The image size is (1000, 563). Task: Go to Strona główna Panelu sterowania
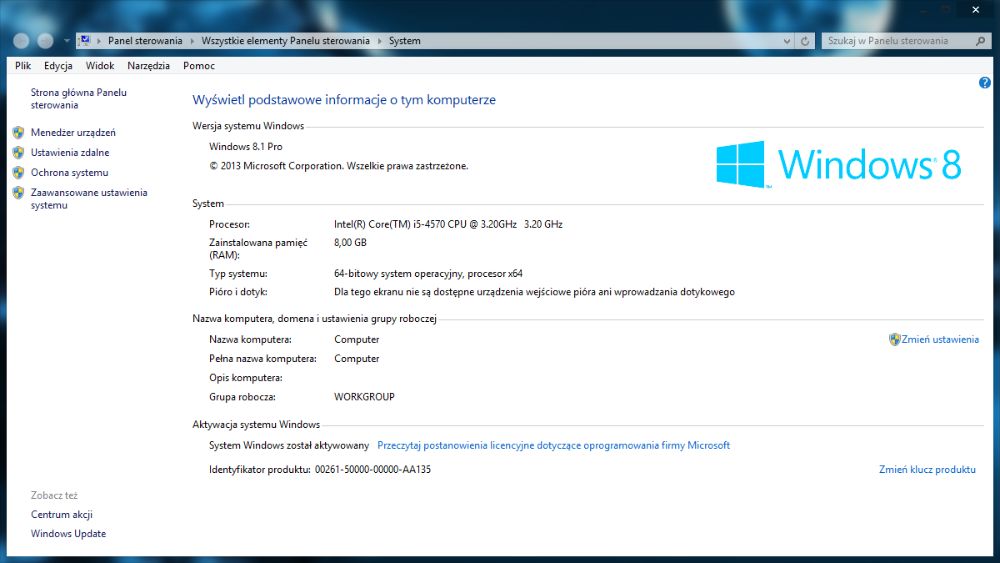(x=78, y=99)
